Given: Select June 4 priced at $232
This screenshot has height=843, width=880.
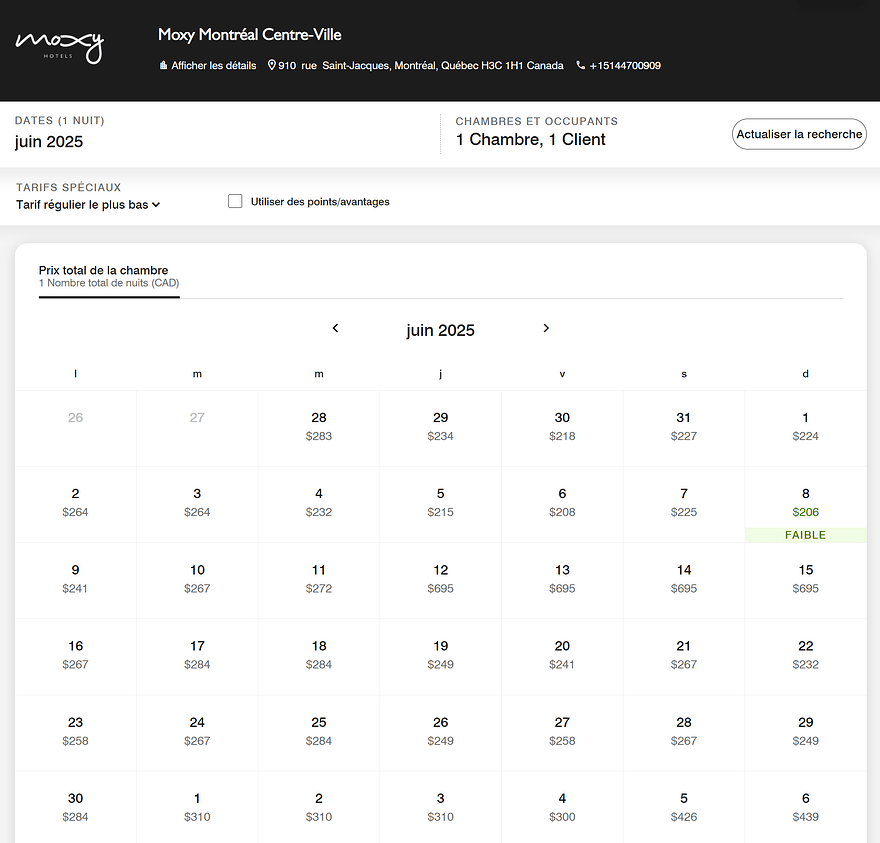Looking at the screenshot, I should [x=319, y=505].
